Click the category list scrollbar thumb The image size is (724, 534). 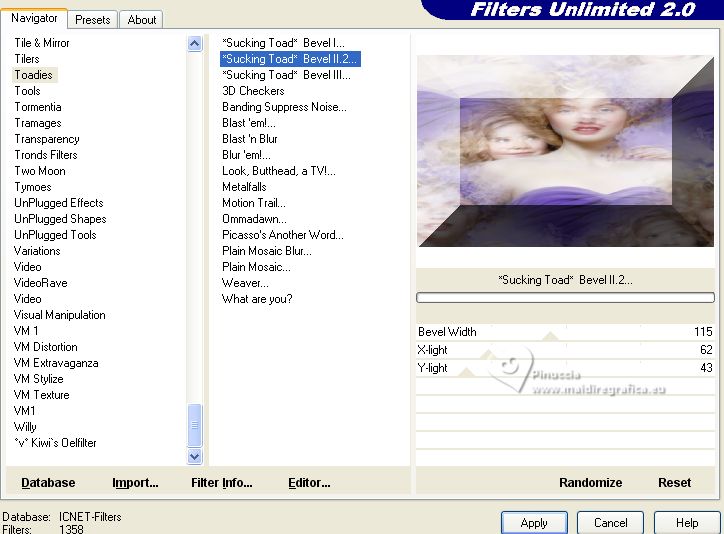tap(194, 425)
